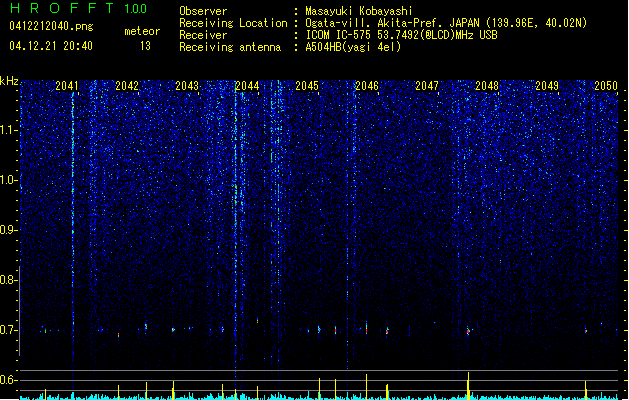Click the 'Receiving Location' field label
Image resolution: width=629 pixels, height=400 pixels.
coord(233,23)
